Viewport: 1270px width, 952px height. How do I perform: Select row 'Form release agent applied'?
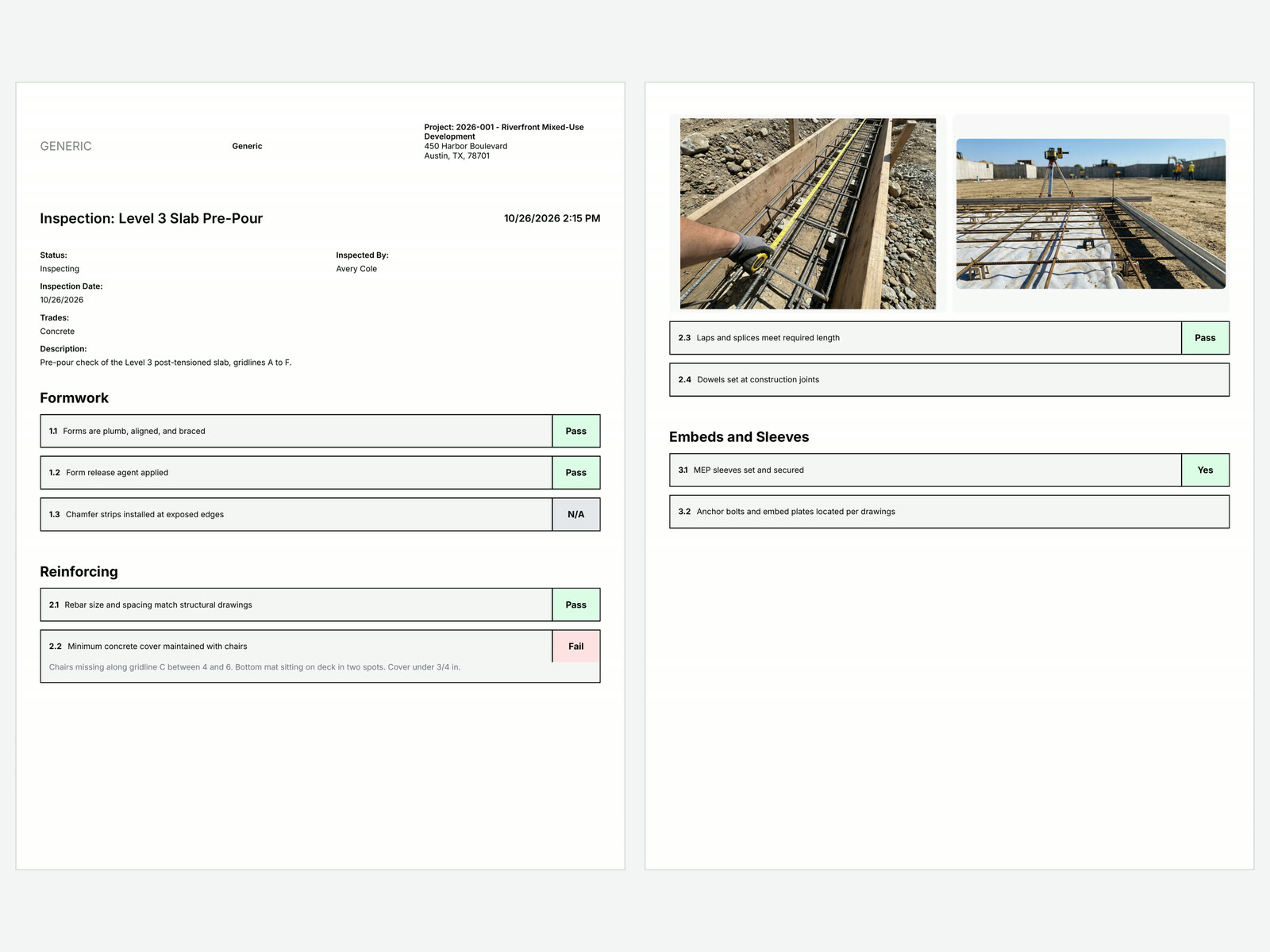[320, 473]
